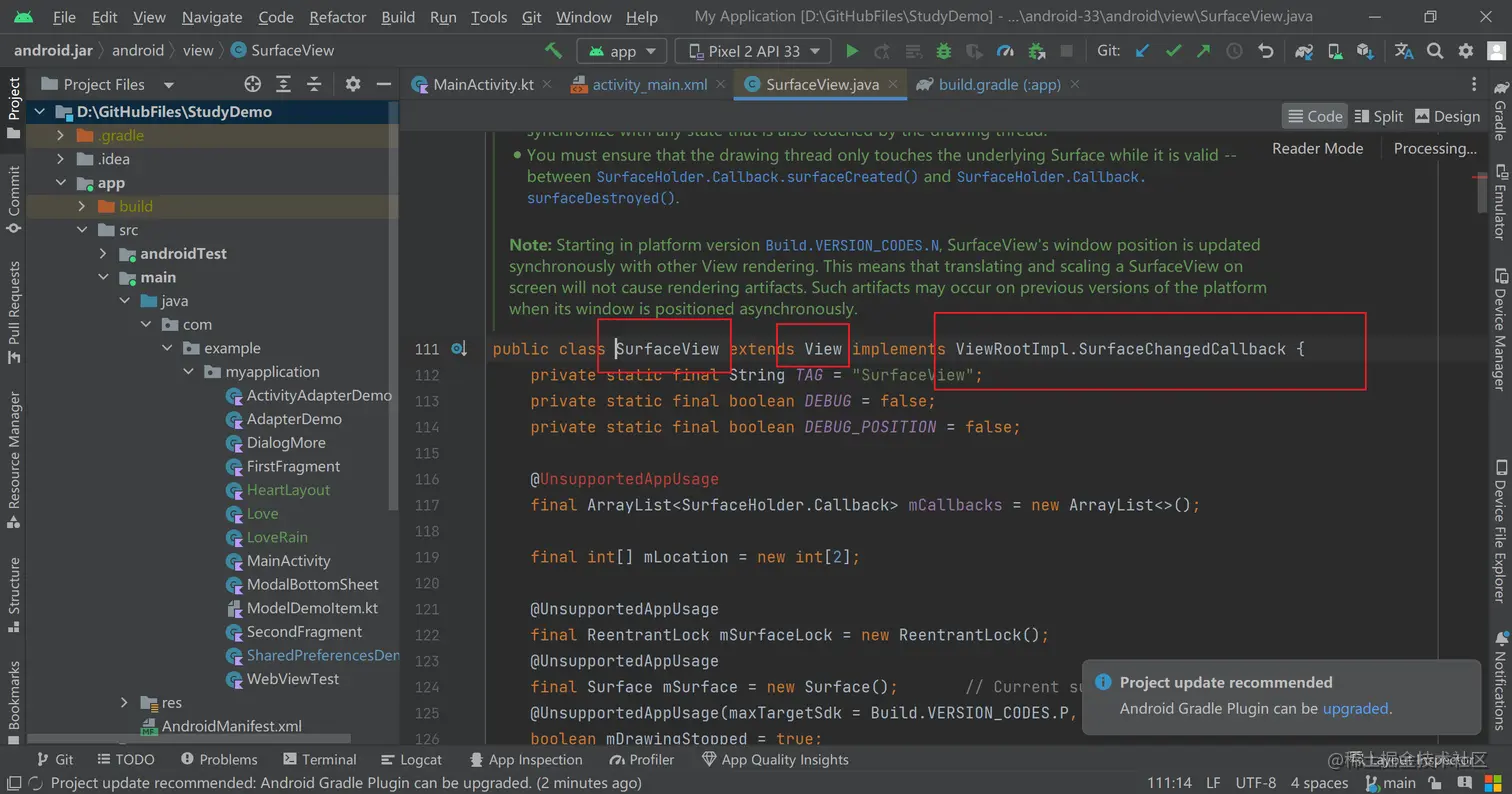This screenshot has height=794, width=1512.
Task: Open the Refactor menu
Action: tap(337, 17)
